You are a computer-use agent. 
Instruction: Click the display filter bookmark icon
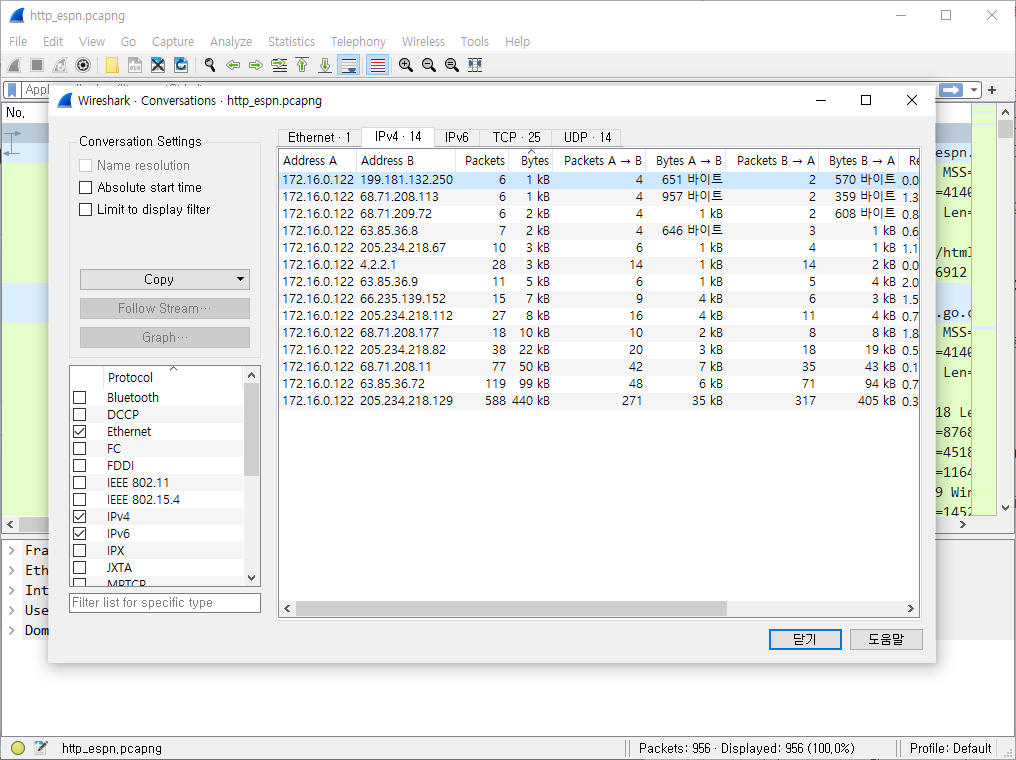(12, 89)
